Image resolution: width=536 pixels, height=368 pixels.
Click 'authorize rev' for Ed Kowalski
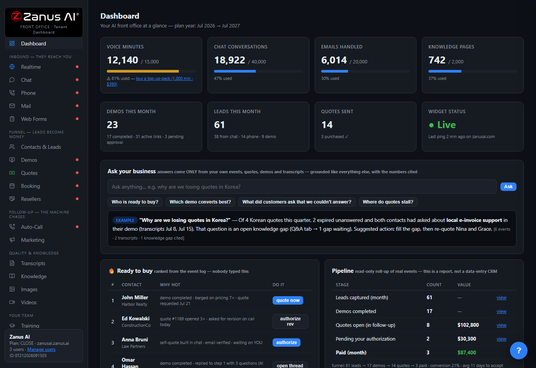(x=290, y=321)
